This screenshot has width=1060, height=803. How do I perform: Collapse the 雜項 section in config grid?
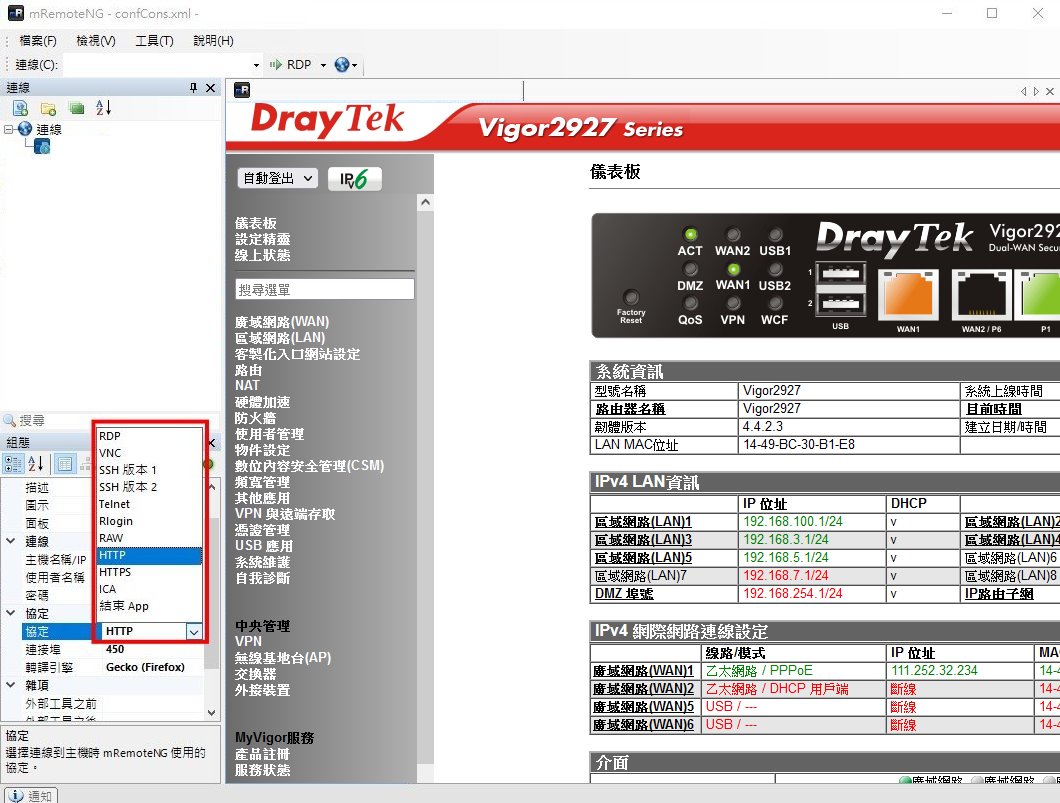point(11,685)
